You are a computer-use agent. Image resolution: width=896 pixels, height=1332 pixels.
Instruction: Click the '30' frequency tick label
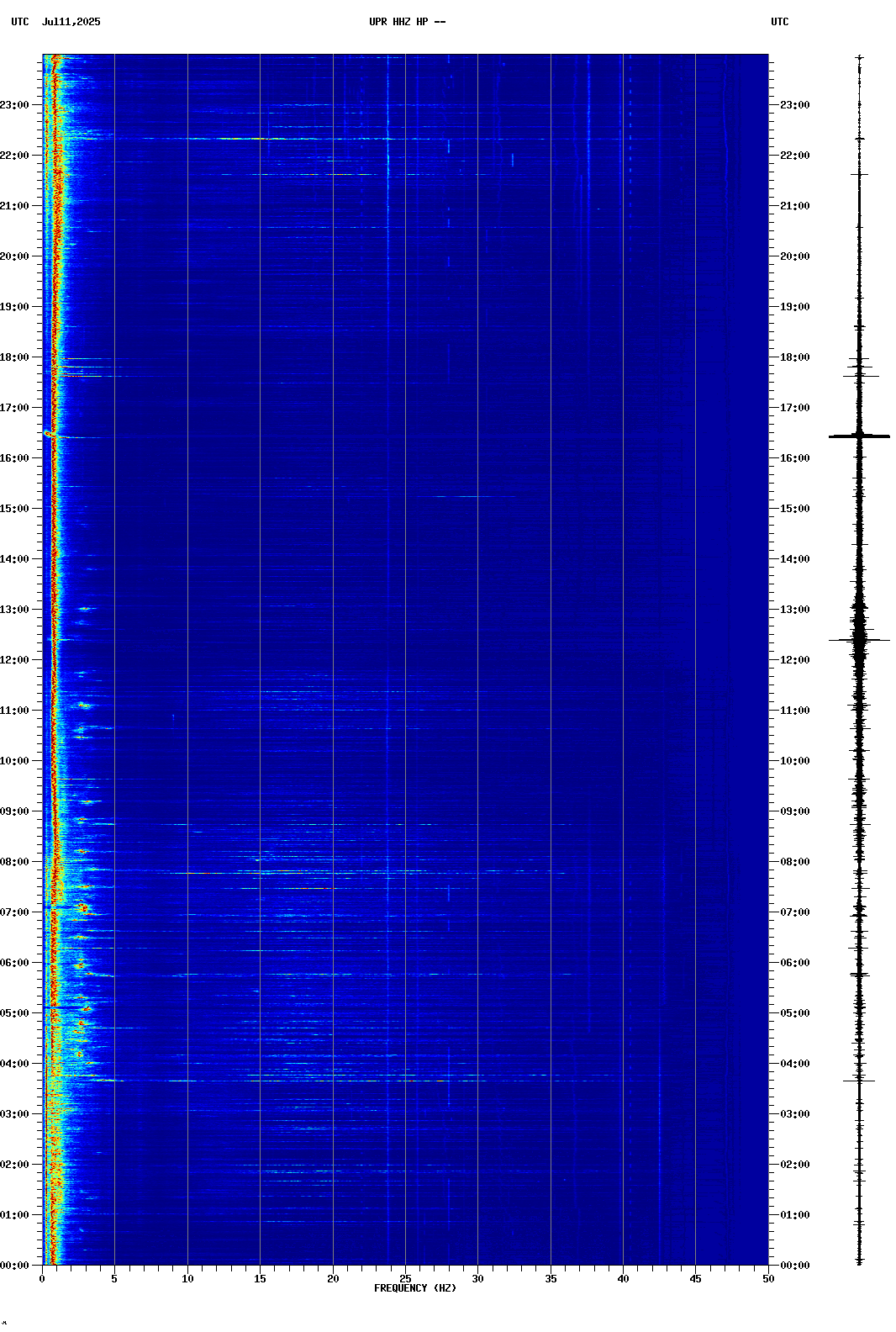pyautogui.click(x=477, y=1279)
